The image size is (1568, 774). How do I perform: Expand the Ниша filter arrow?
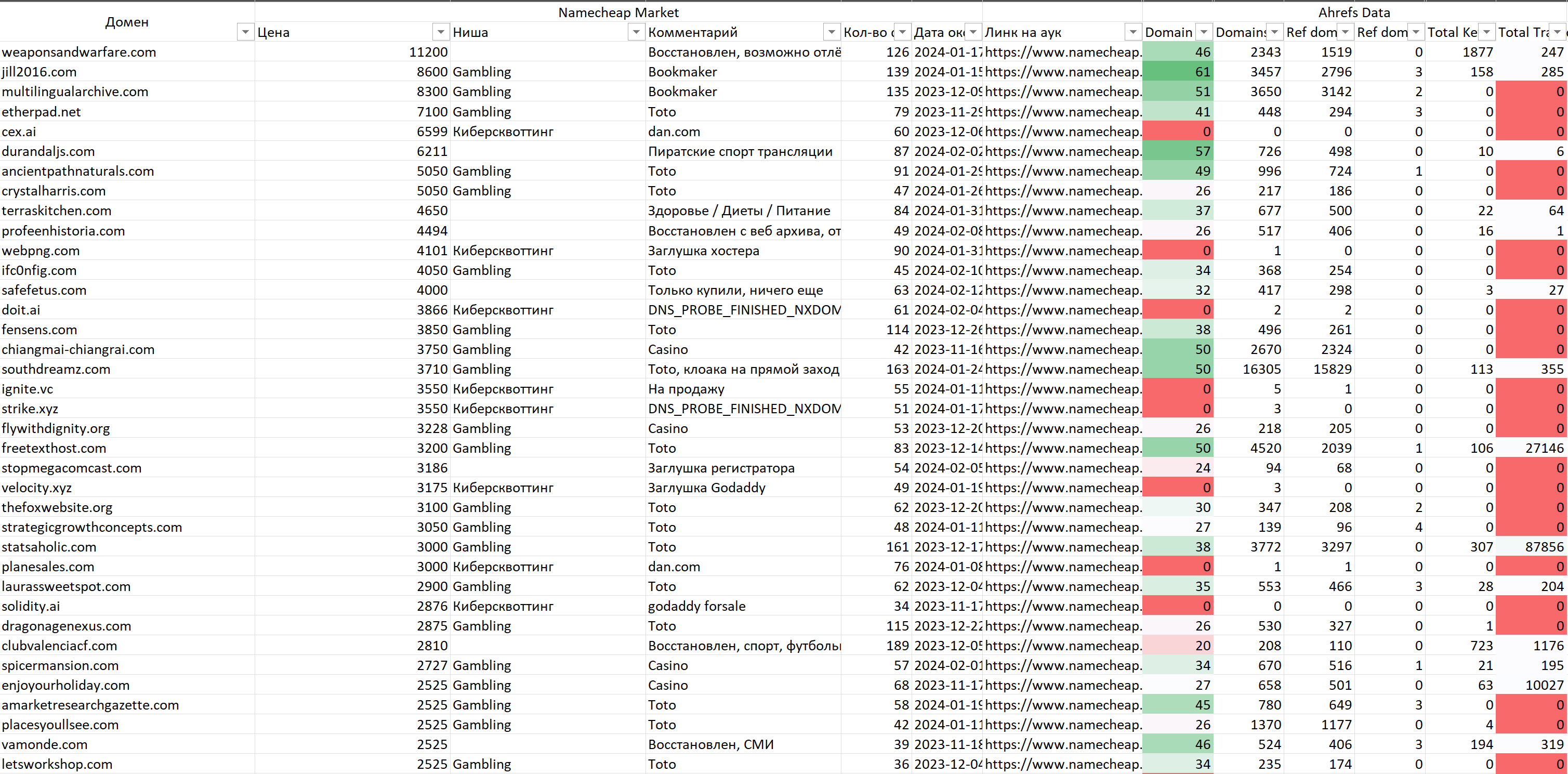(636, 32)
